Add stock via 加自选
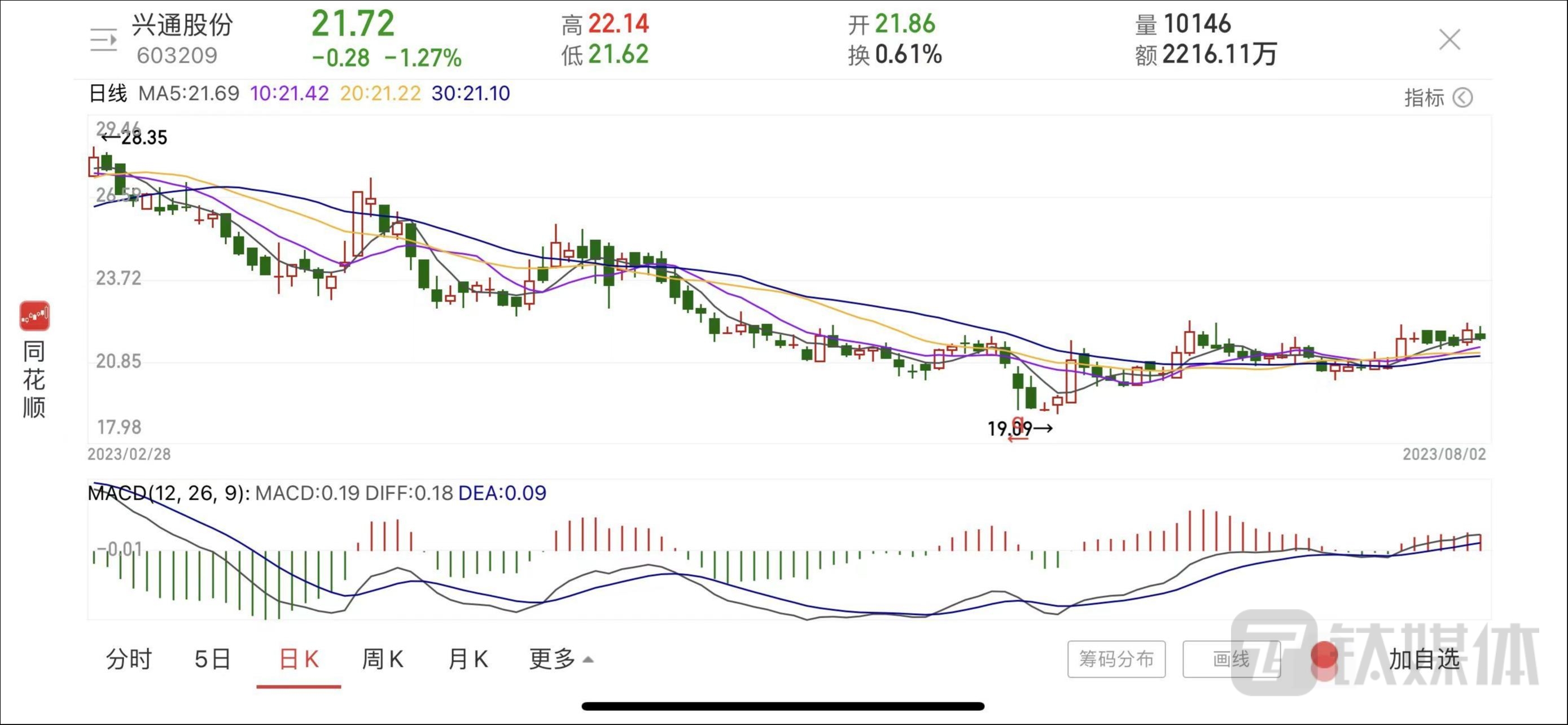1568x725 pixels. click(x=1424, y=658)
